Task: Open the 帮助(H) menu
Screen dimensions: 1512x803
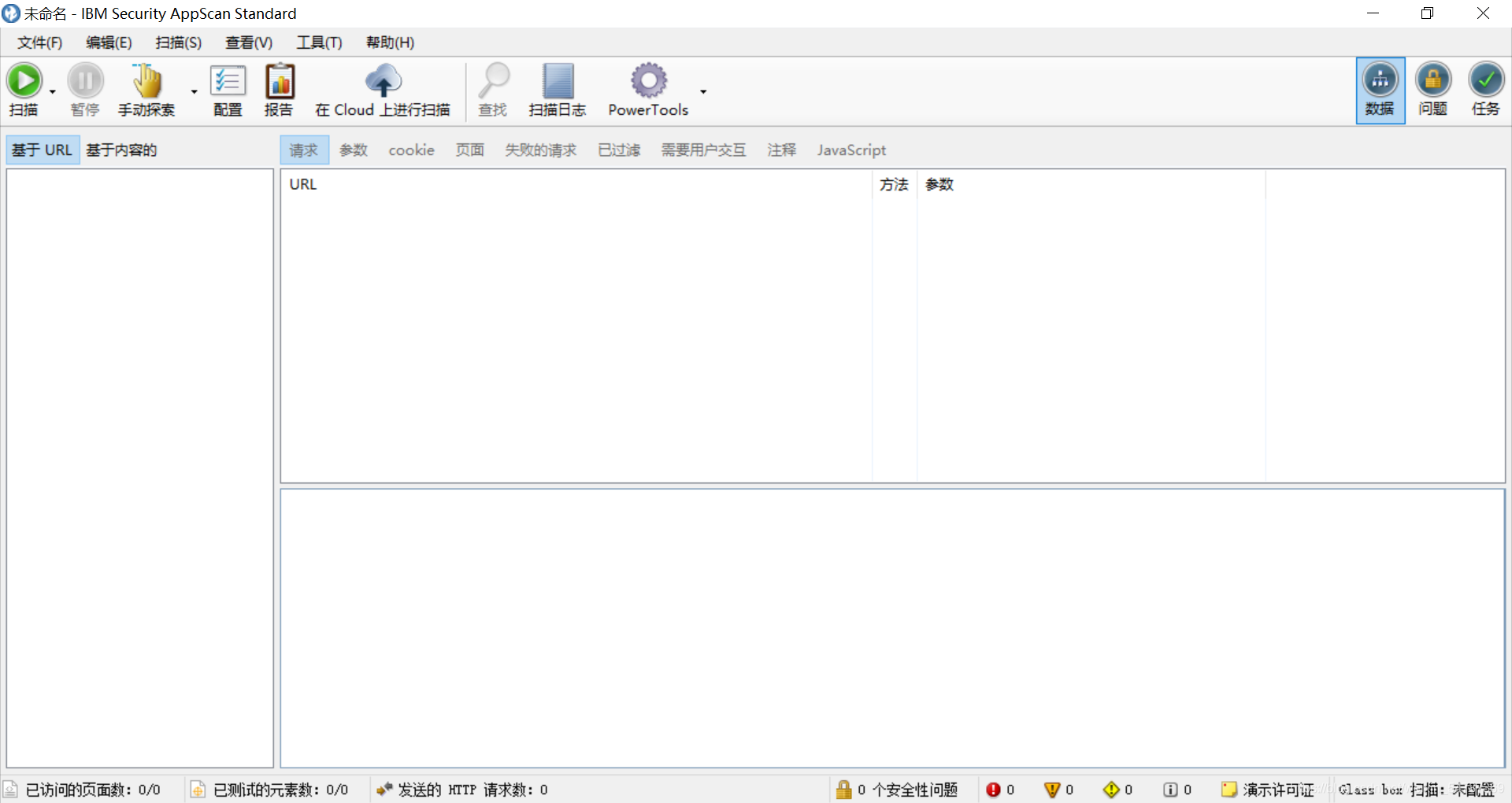Action: click(390, 43)
